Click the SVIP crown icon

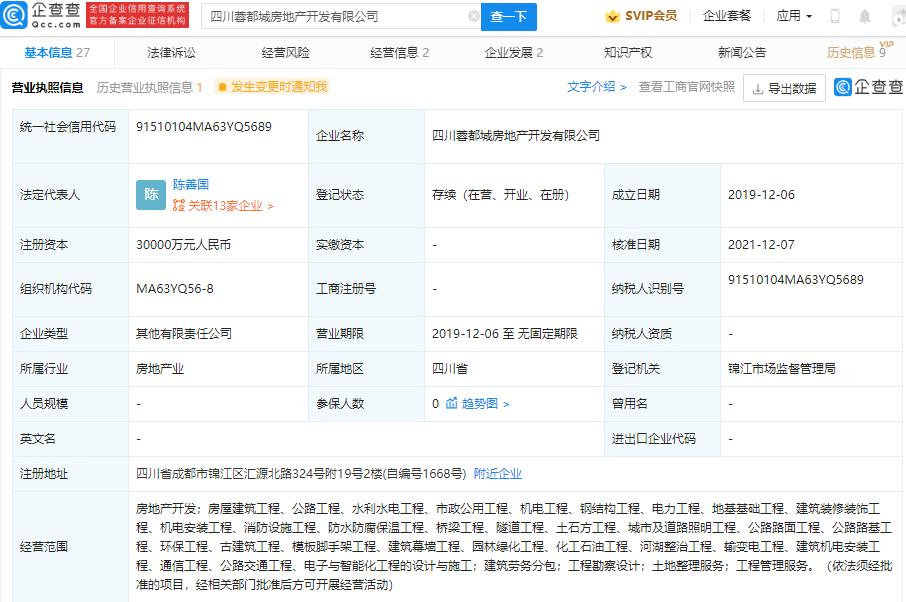(612, 17)
